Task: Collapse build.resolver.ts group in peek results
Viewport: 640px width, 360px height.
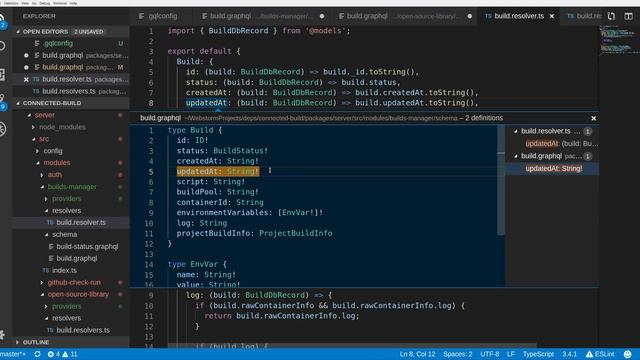Action: (x=516, y=131)
